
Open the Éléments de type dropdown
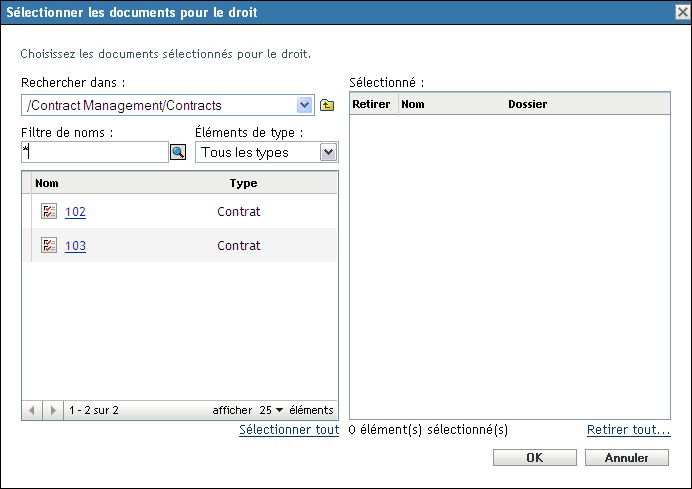(x=328, y=152)
